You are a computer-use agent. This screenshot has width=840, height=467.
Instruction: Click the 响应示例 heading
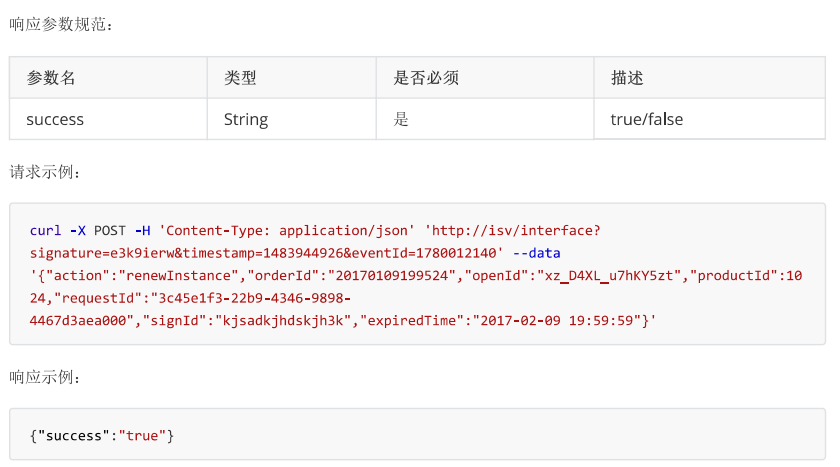[44, 377]
